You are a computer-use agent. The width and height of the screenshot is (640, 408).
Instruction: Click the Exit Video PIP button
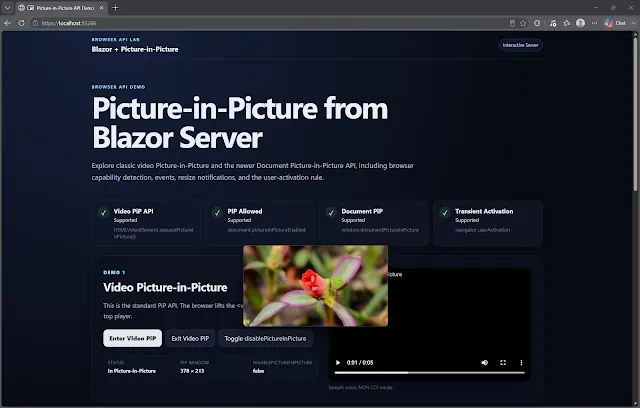click(190, 338)
